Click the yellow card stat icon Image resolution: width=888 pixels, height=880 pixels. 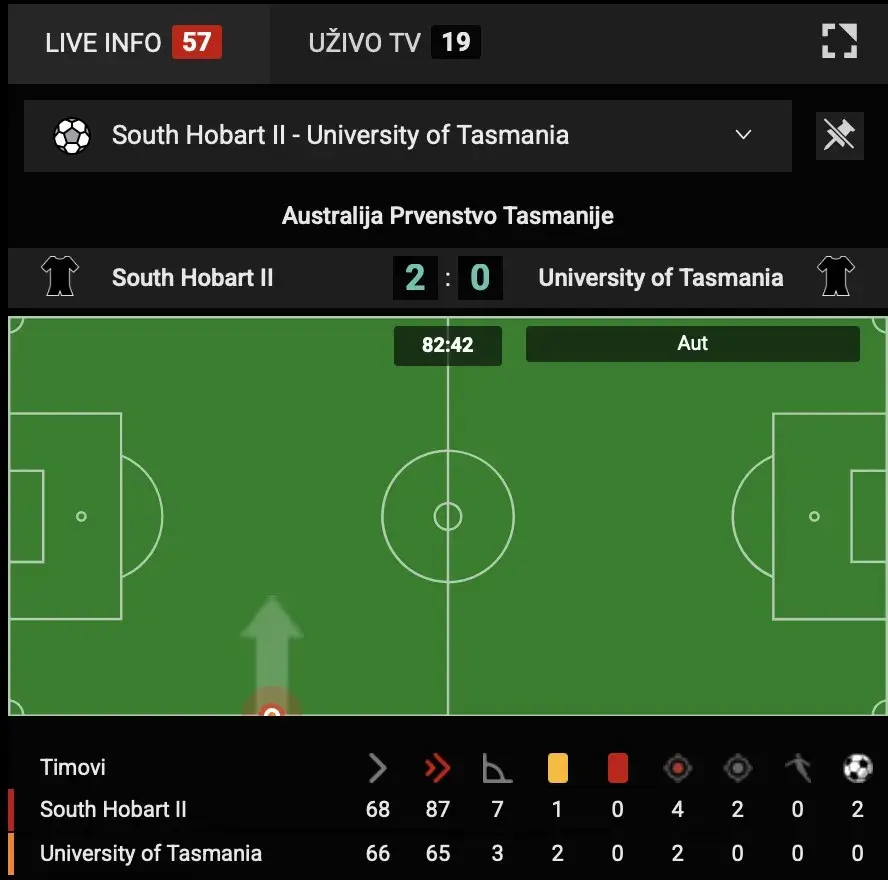557,768
